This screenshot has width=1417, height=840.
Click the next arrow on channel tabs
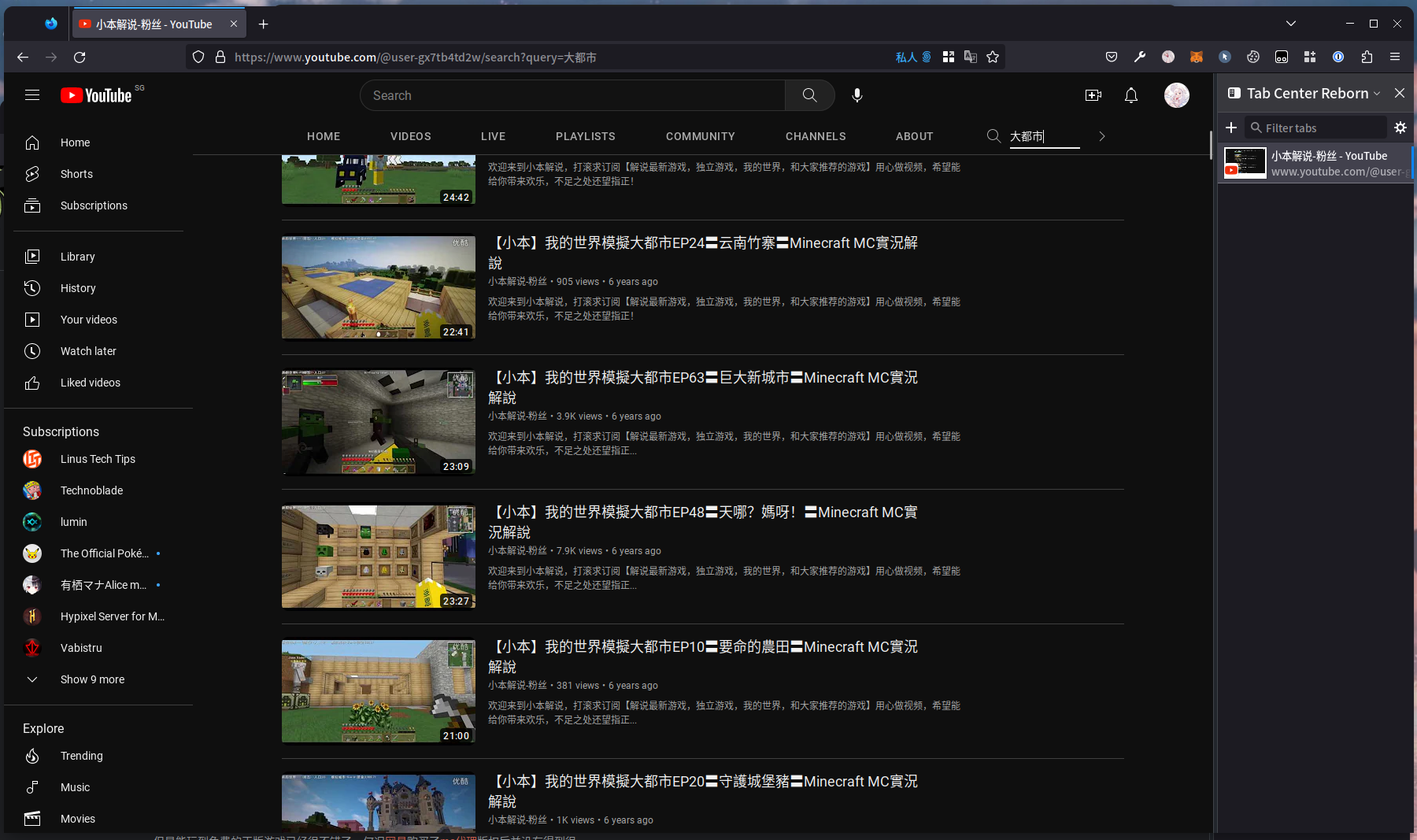(x=1102, y=136)
